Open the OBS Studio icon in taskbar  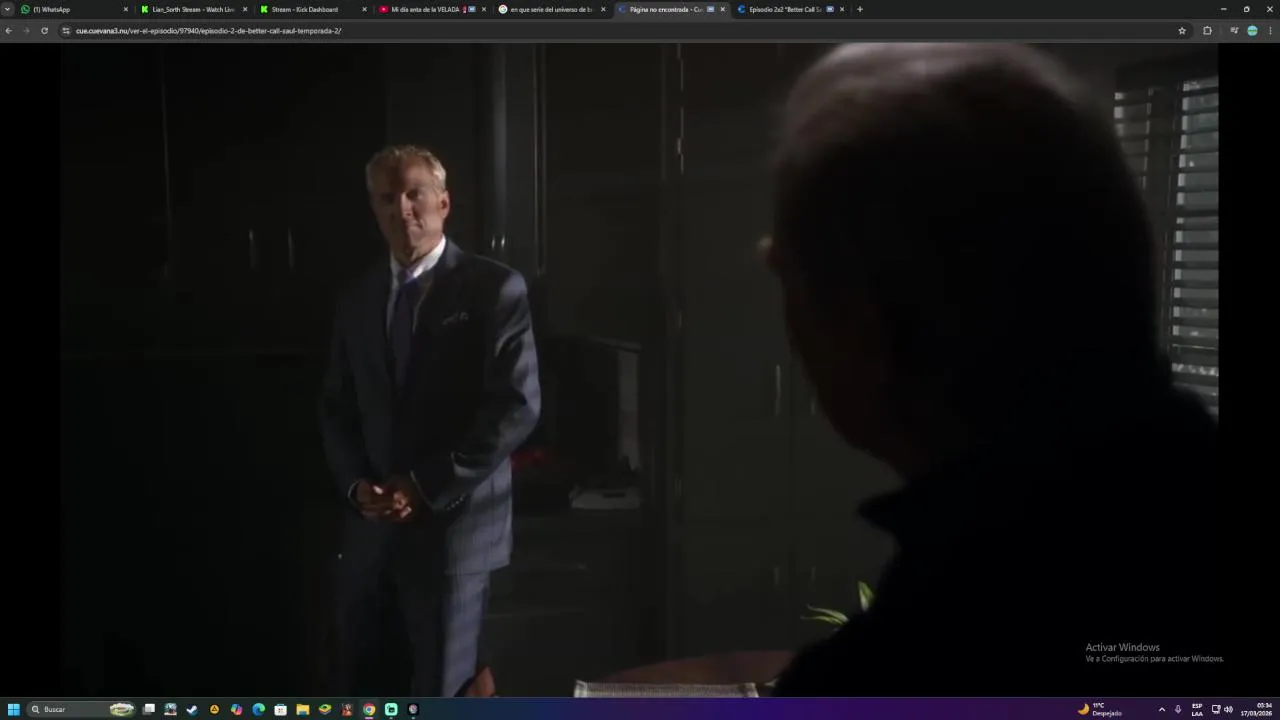click(x=413, y=709)
